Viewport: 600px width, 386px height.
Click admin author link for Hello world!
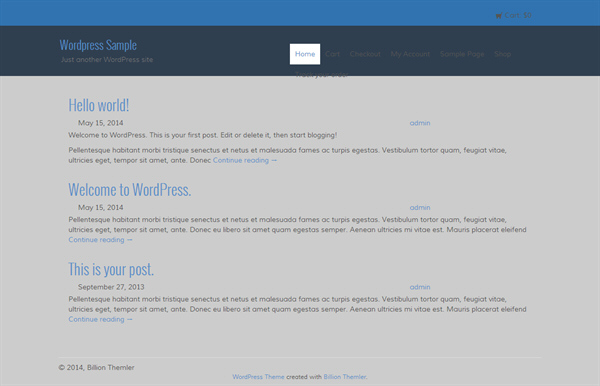[420, 123]
